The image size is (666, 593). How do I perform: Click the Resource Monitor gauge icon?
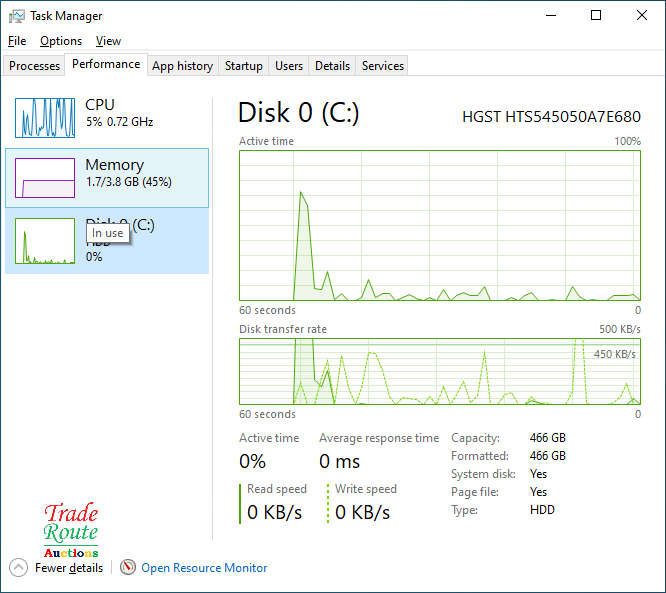(127, 567)
